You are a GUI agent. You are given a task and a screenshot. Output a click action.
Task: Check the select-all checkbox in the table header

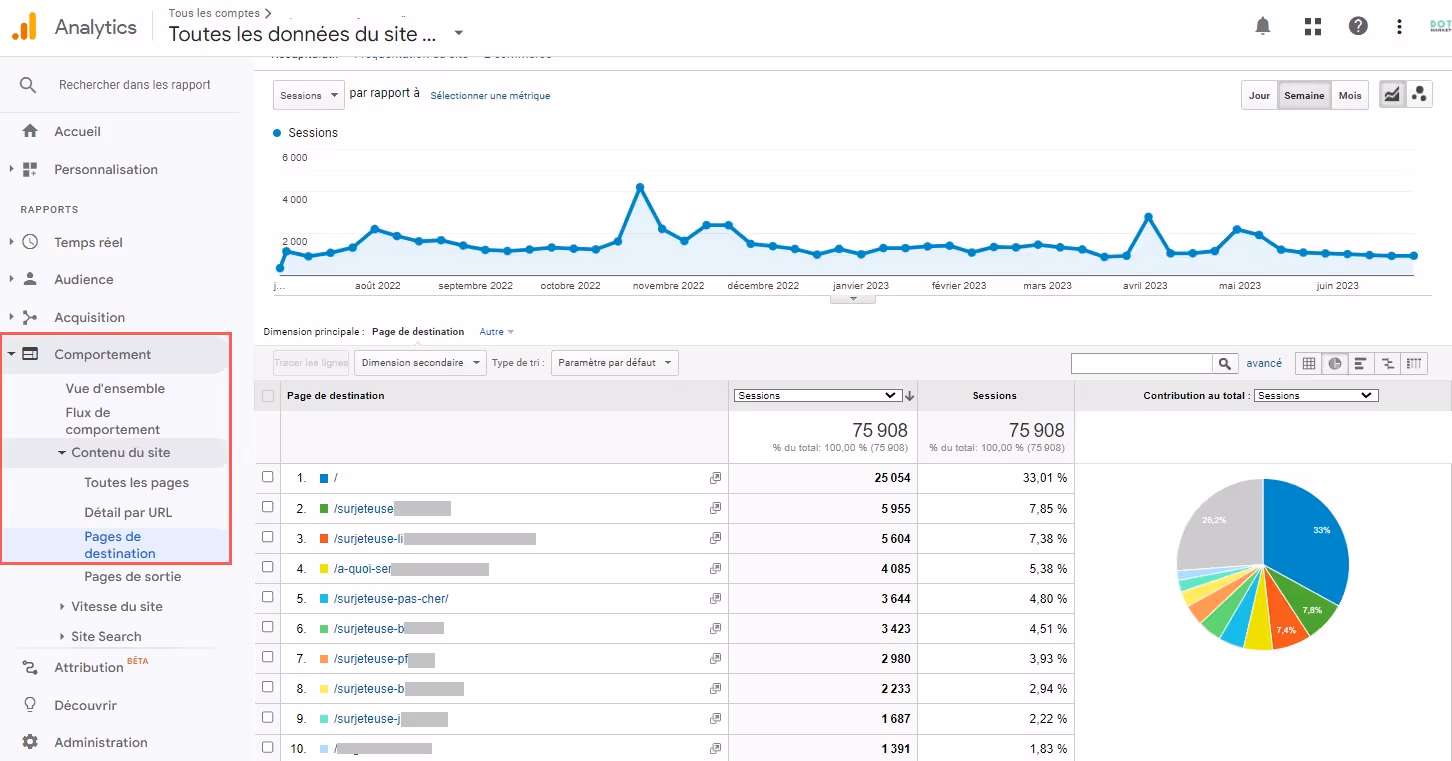tap(267, 395)
